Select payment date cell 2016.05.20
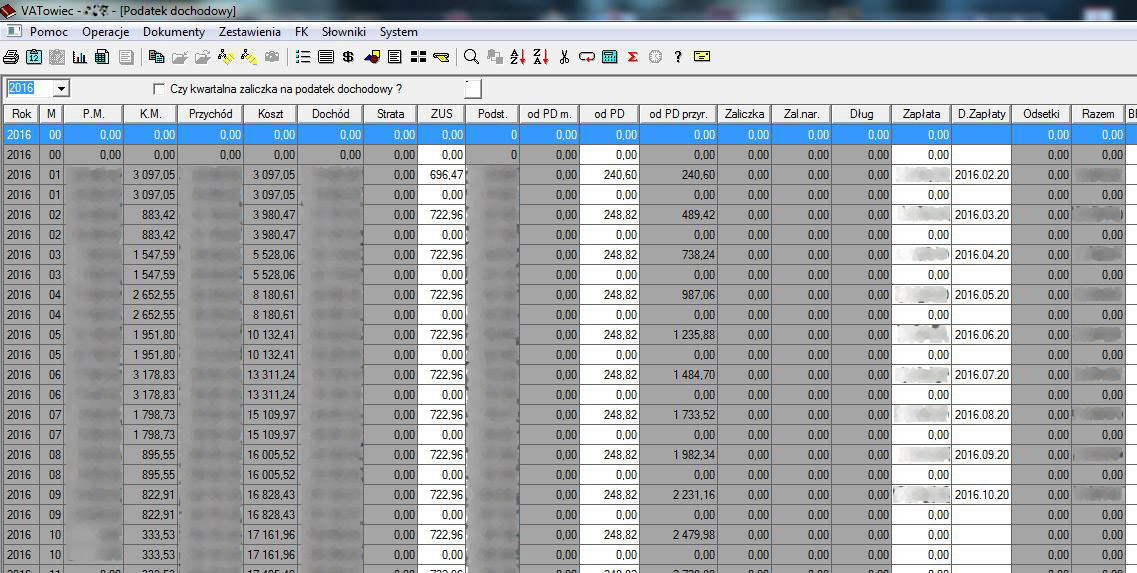Screen dimensions: 1137x573 click(981, 295)
